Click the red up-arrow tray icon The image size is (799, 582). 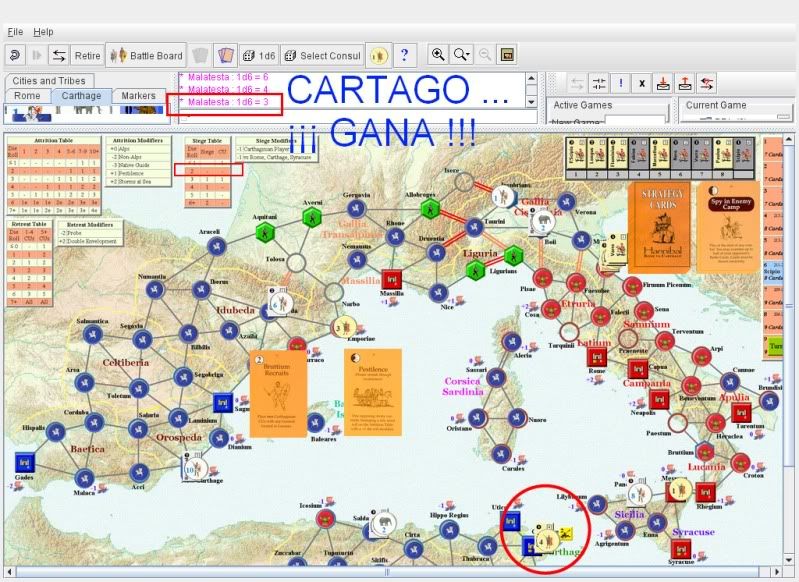[685, 84]
